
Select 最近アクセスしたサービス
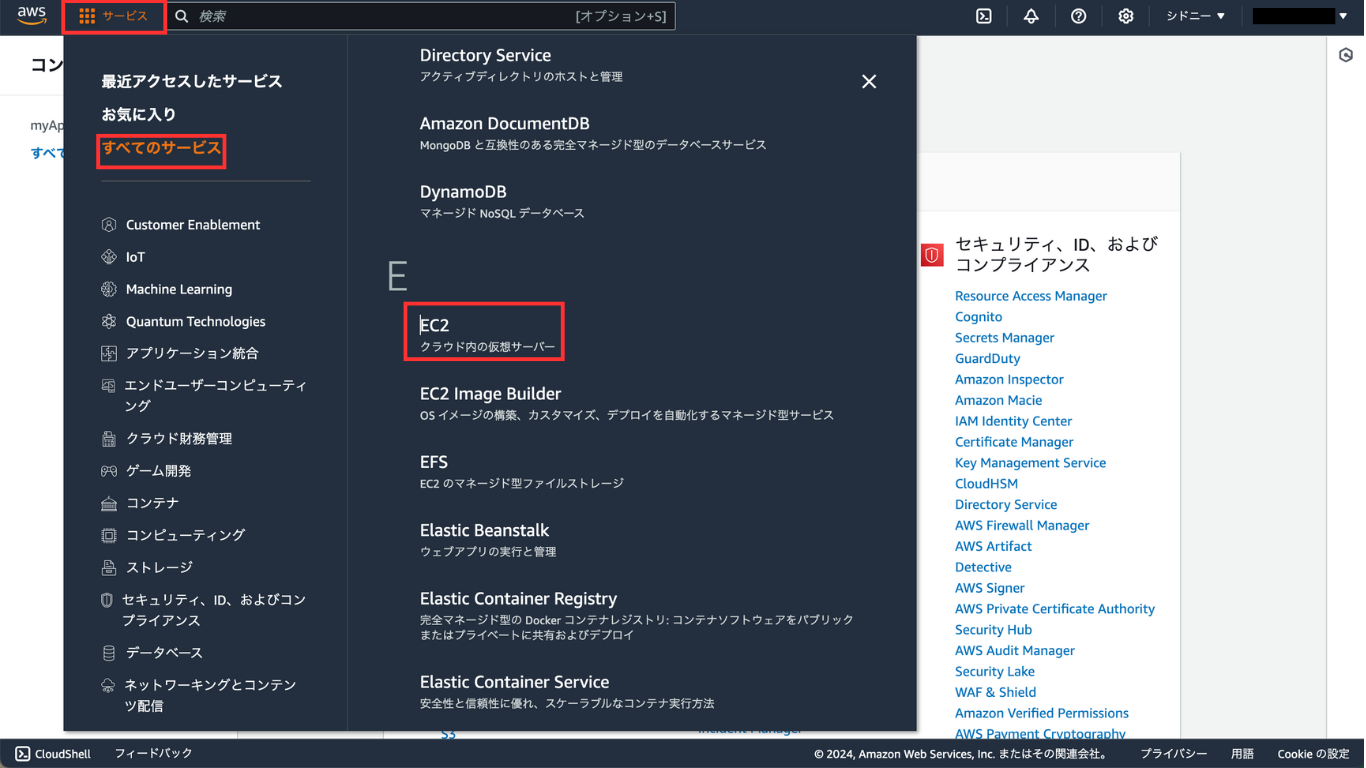192,81
